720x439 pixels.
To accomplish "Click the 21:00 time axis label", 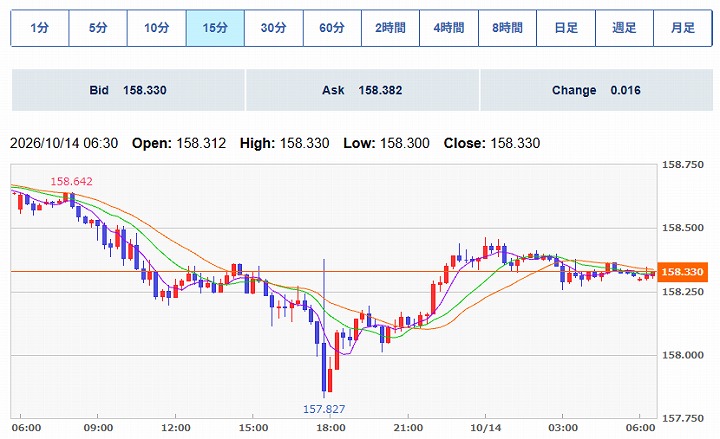I will 408,428.
